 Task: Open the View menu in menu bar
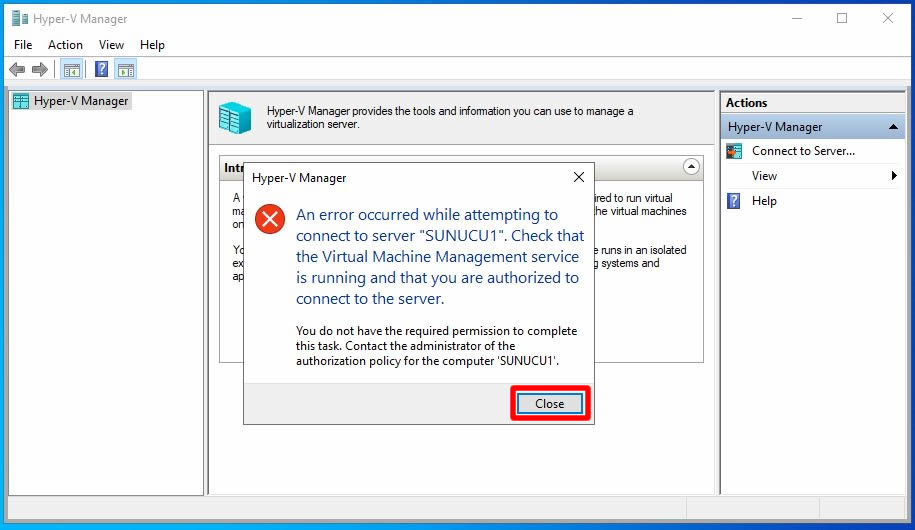tap(111, 45)
